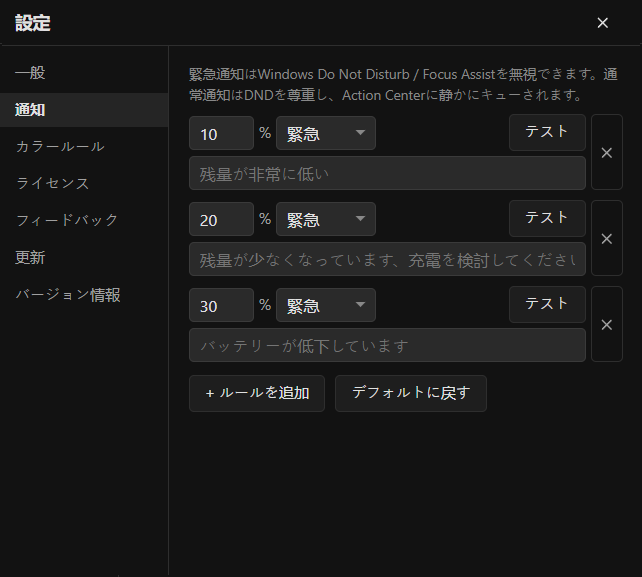Focus the 残量が非常に低い message field
The height and width of the screenshot is (577, 642).
coord(387,173)
